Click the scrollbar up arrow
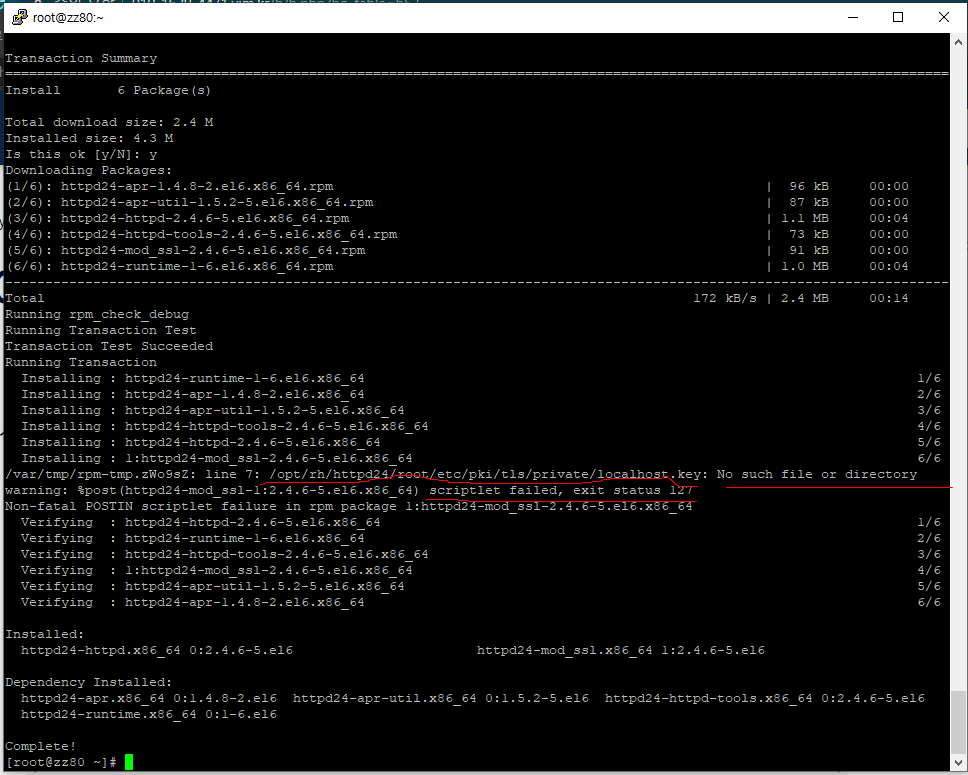The width and height of the screenshot is (968, 775). pos(958,43)
